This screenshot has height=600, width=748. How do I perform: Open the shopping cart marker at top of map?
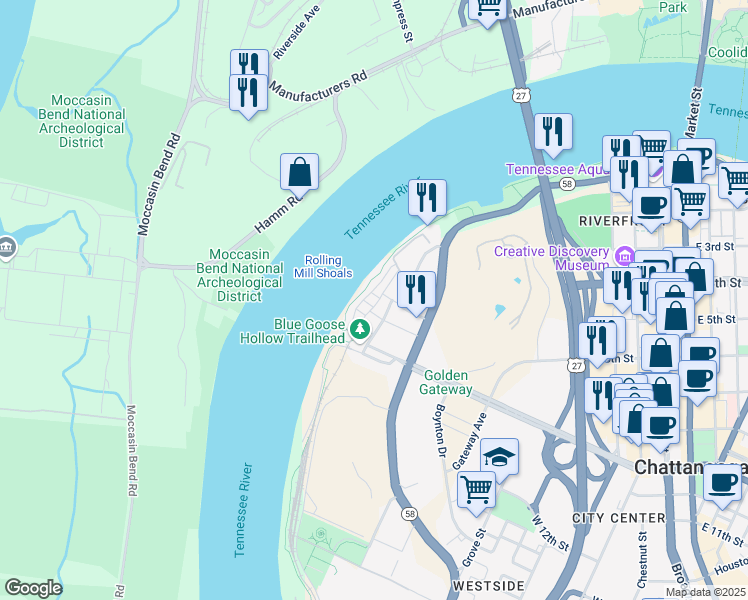point(488,10)
